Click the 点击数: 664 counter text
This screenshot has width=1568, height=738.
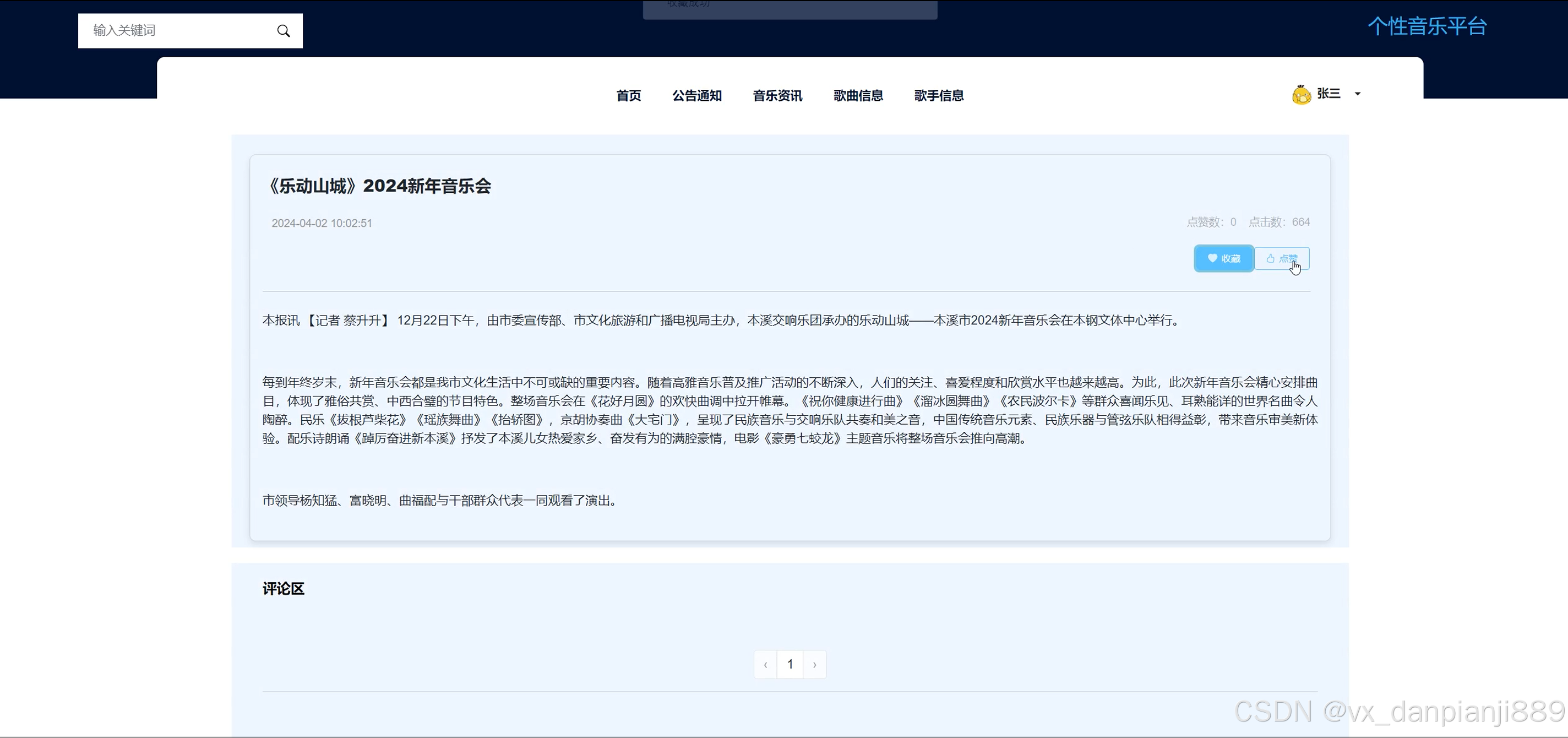[x=1279, y=223]
